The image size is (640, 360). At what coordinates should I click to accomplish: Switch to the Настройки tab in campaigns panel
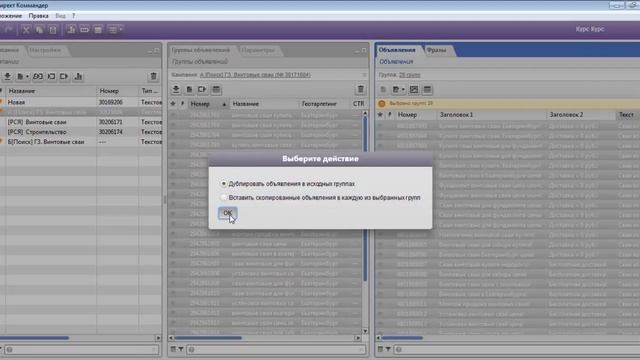[45, 50]
